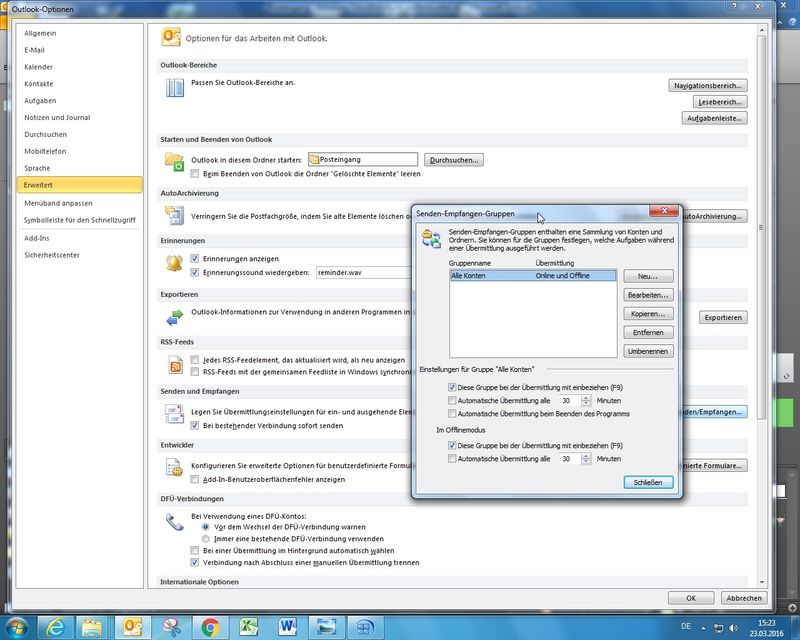Select 'Vor dem Wechsel der DFÜ-Verbindung warnen'
800x640 pixels.
pos(206,526)
